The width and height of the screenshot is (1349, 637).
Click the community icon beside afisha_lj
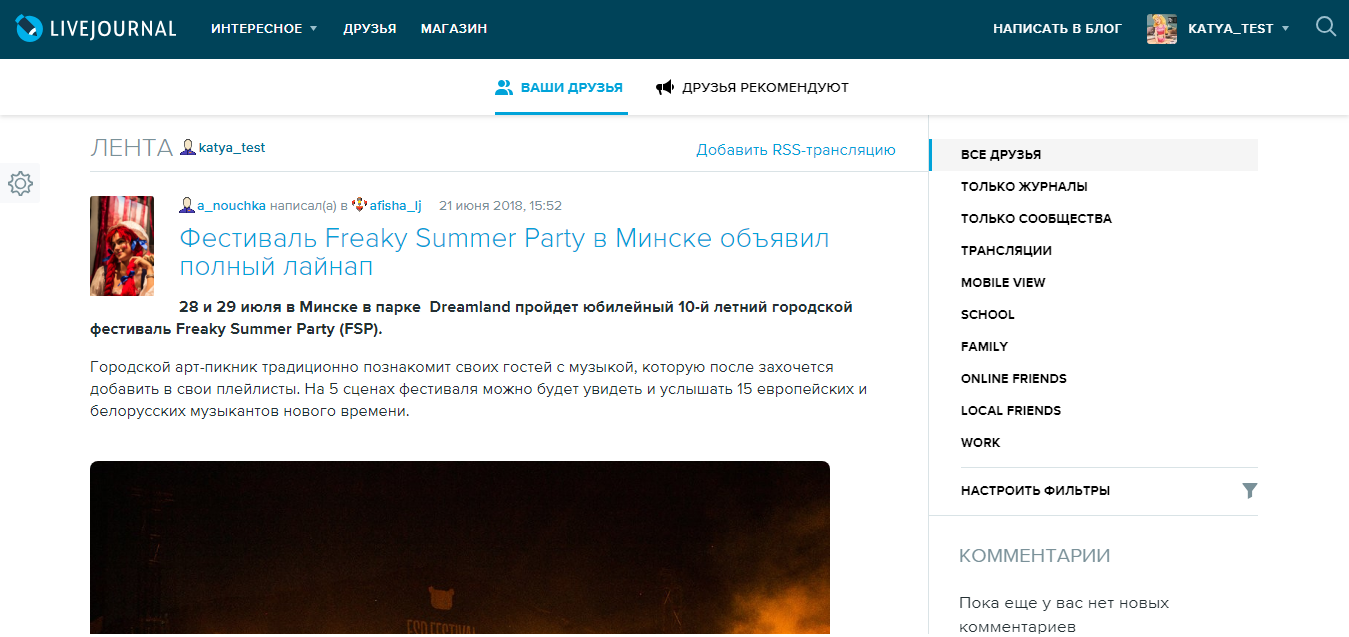click(x=359, y=205)
